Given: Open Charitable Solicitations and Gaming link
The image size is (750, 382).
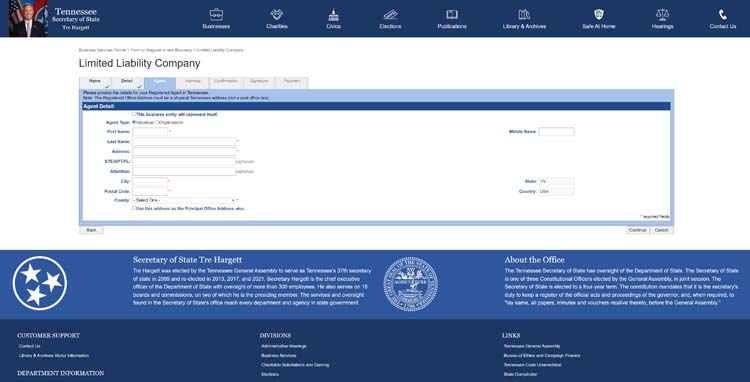Looking at the screenshot, I should point(295,365).
